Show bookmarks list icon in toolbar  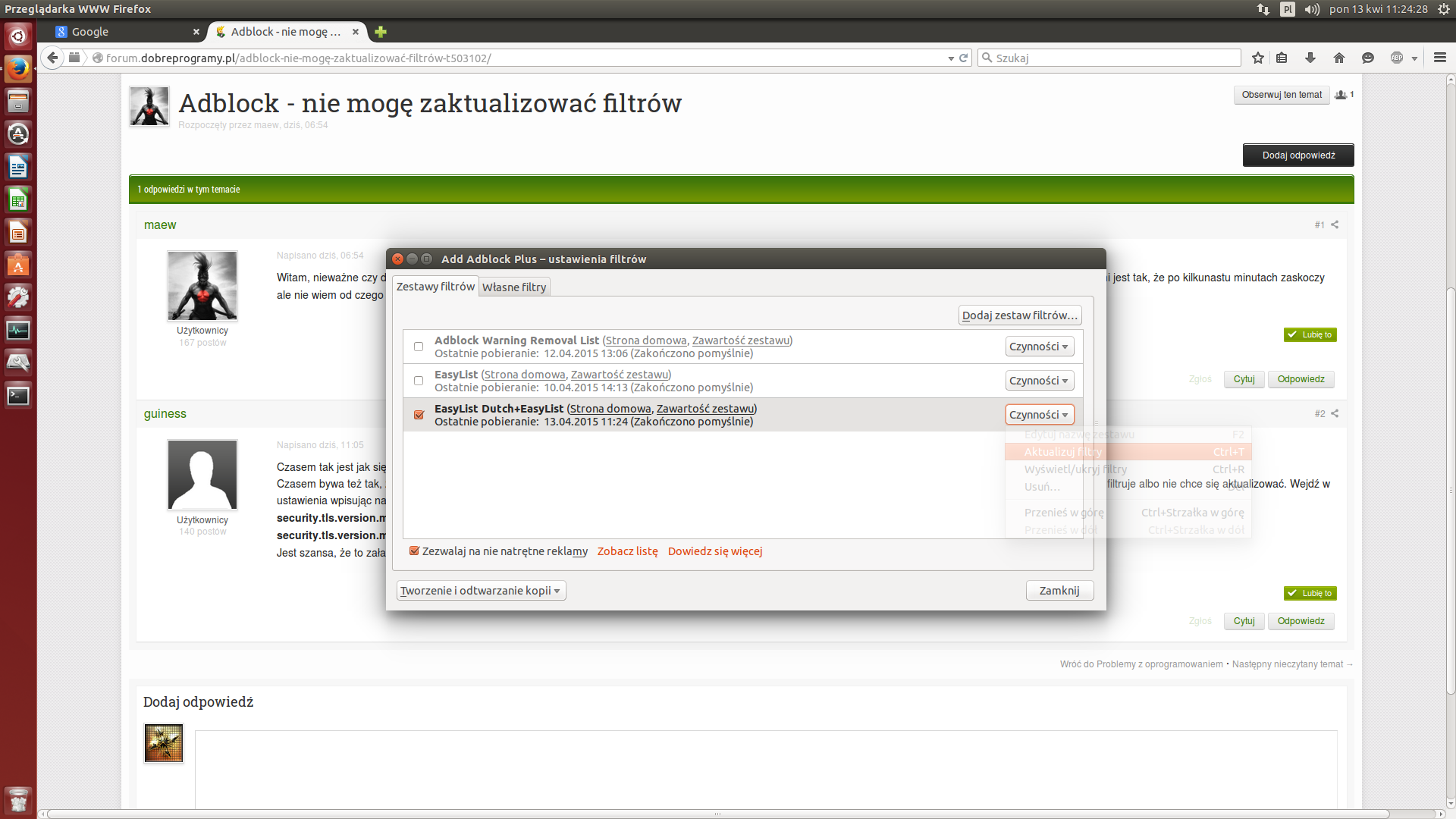click(x=1282, y=58)
